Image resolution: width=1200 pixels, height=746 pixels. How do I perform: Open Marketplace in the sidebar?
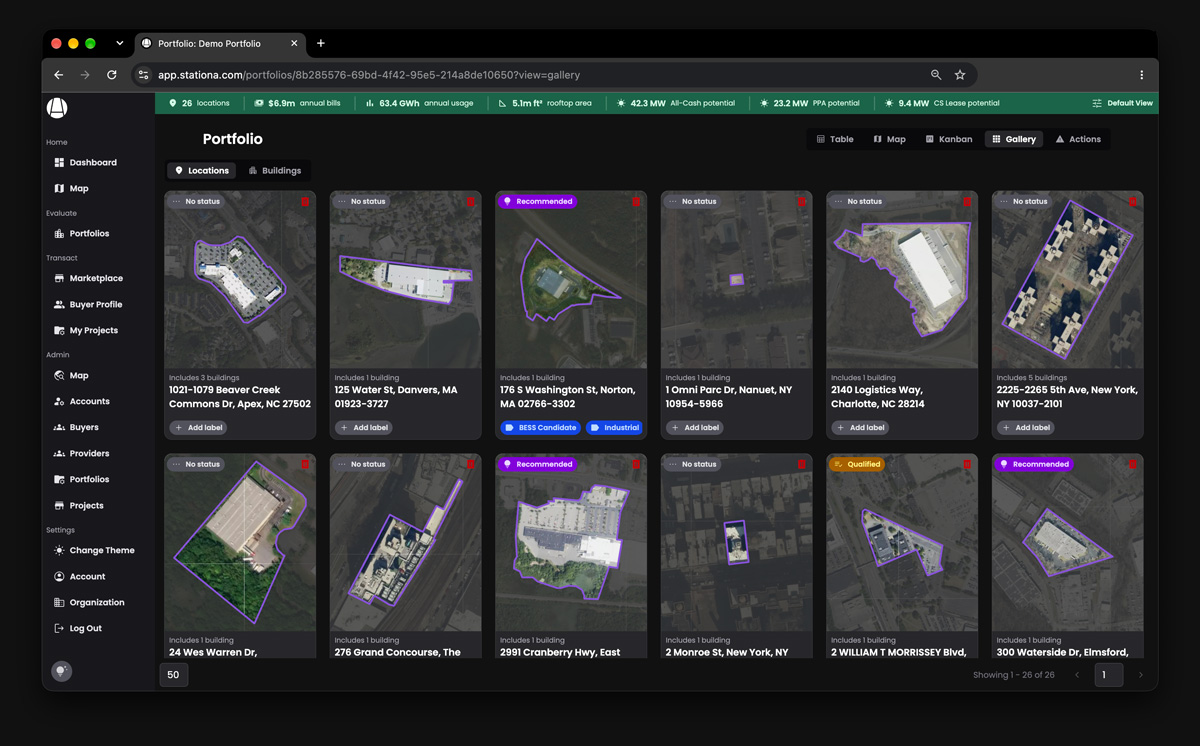click(88, 278)
